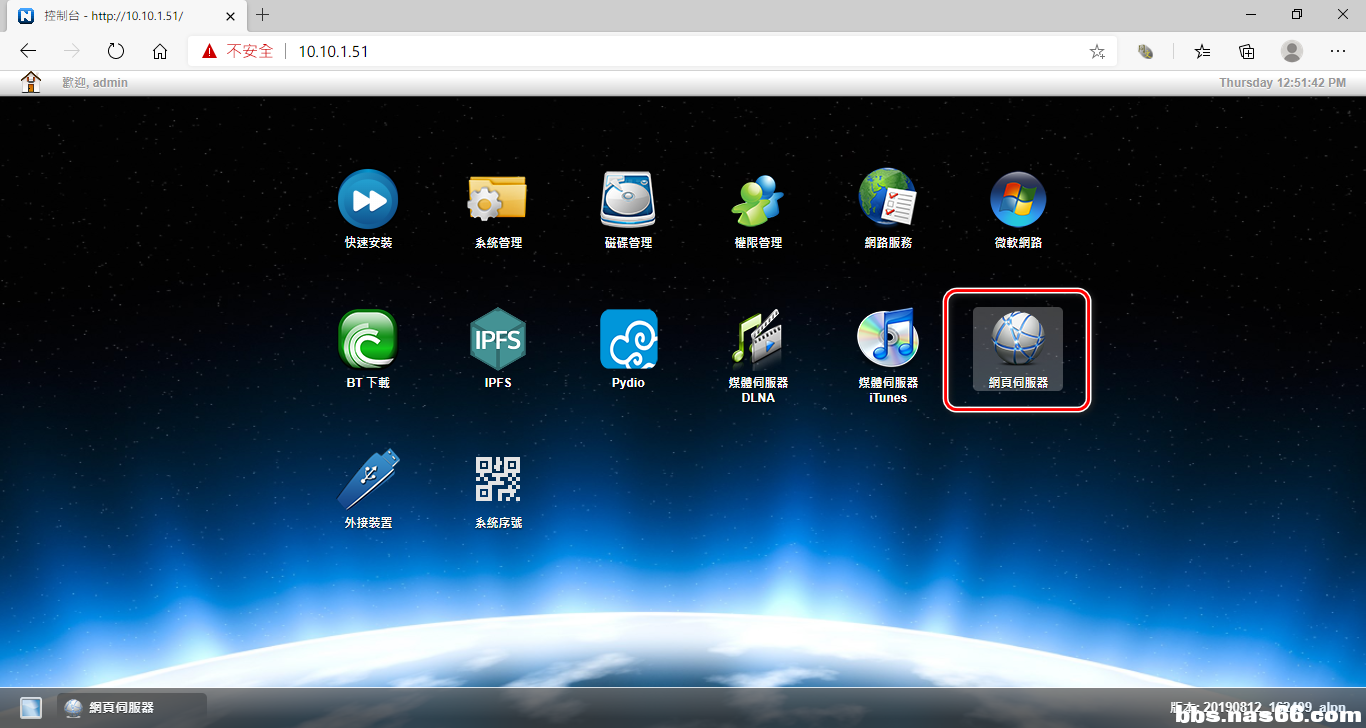This screenshot has width=1366, height=728.
Task: Click the 歡迎, admin welcome text
Action: 95,83
